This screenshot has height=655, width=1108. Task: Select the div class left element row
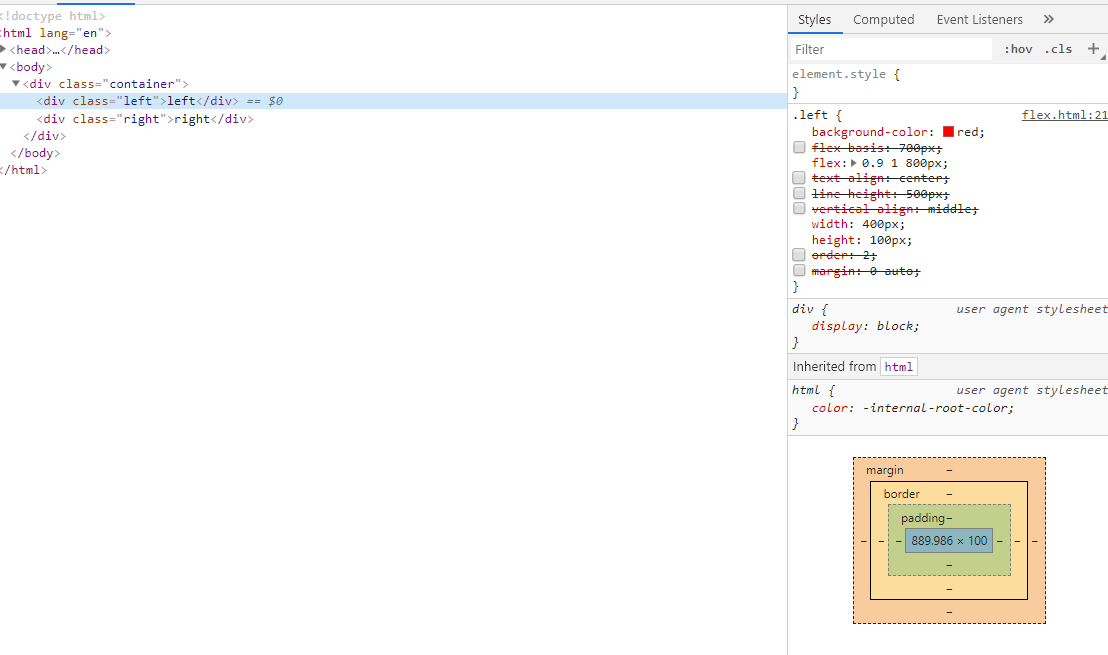point(393,101)
